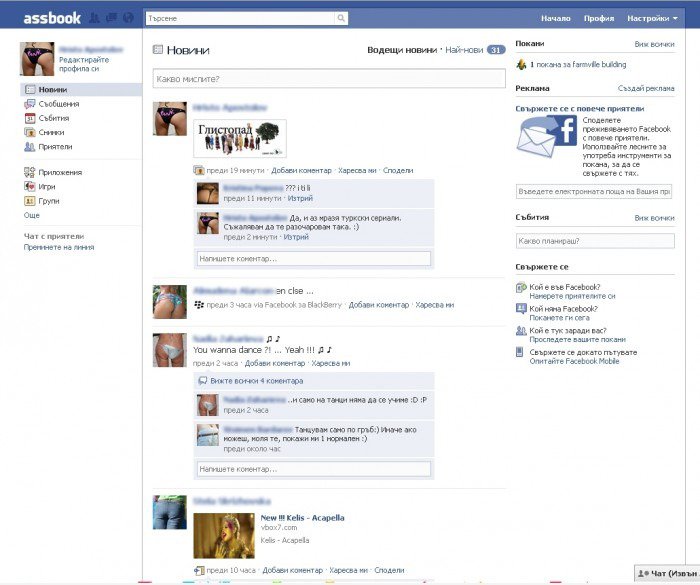Open the Kelis Acapella video thumbnail
This screenshot has height=585, width=700.
(x=224, y=536)
